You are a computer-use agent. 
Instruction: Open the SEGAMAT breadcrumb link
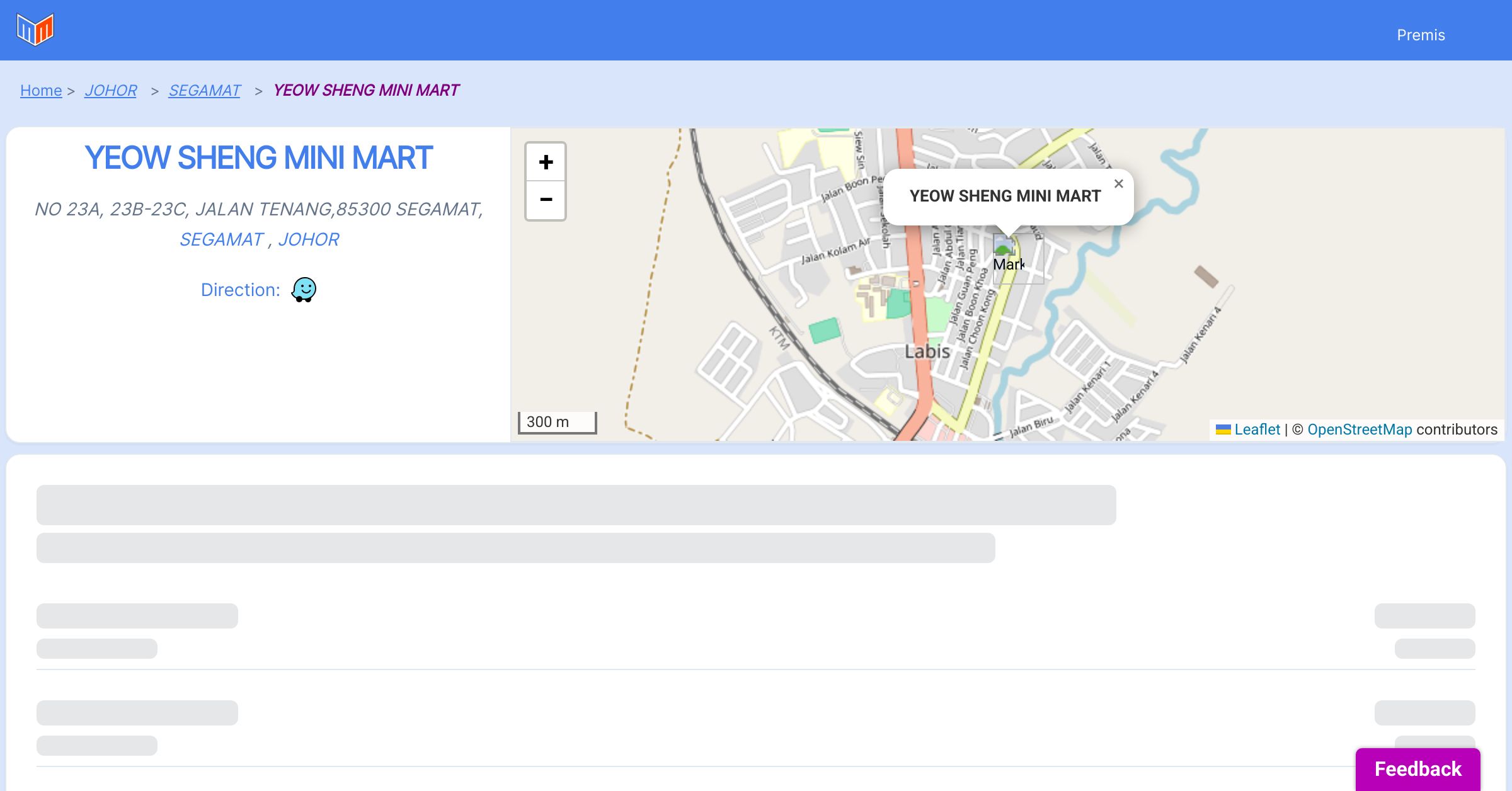click(204, 90)
